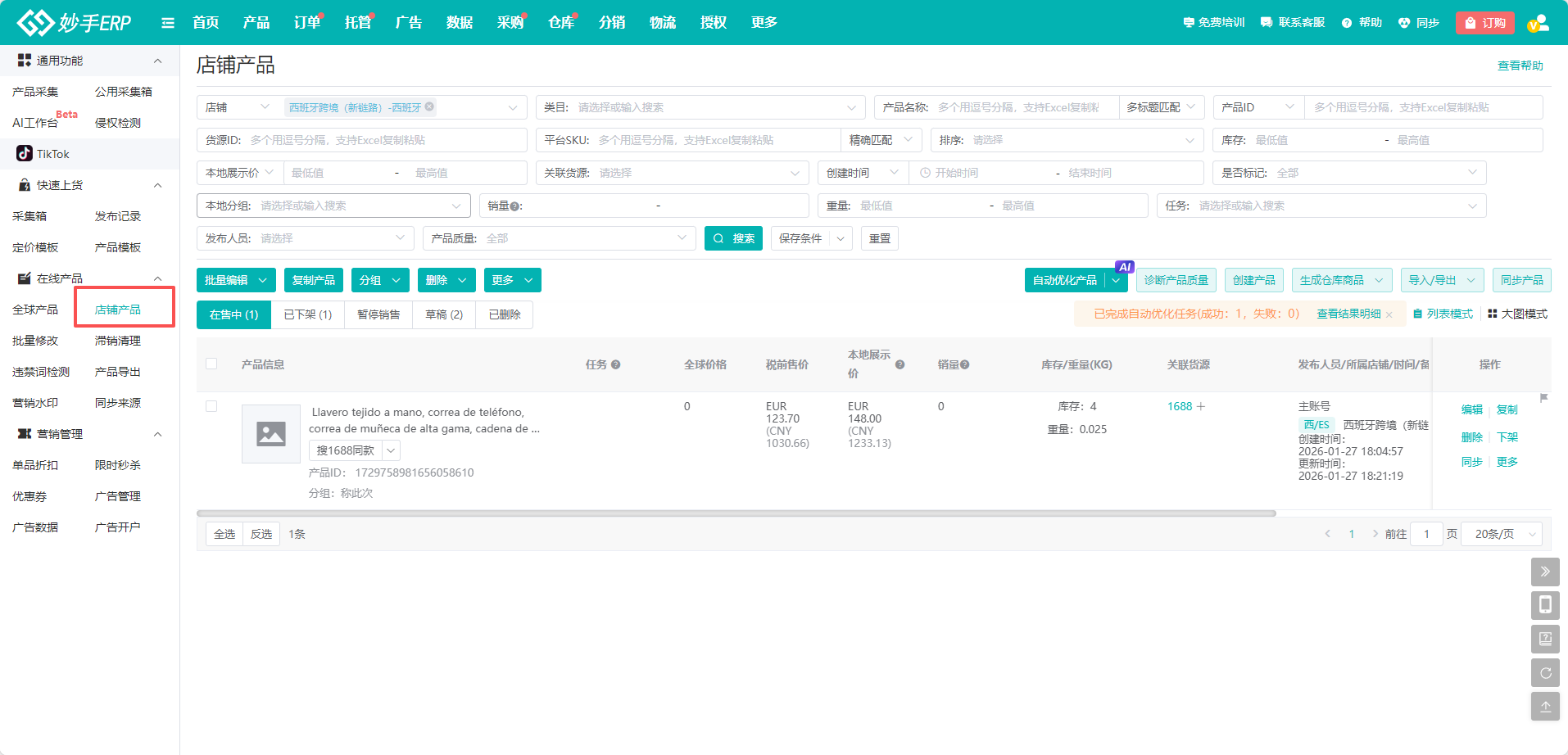Click the refresh floating icon

click(x=1544, y=672)
